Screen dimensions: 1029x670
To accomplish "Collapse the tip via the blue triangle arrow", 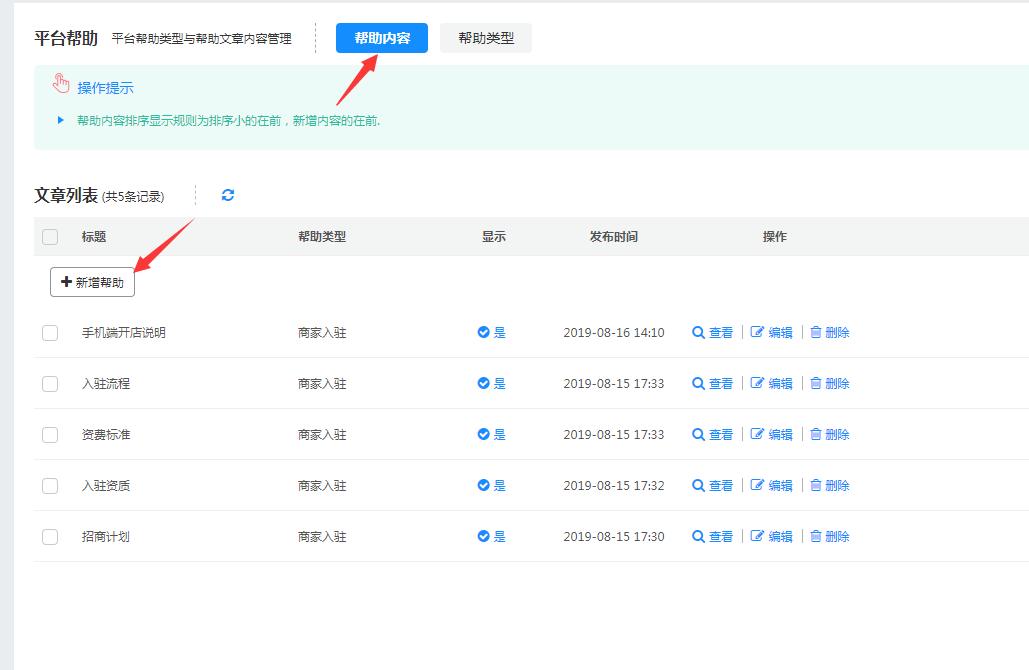I will [x=61, y=120].
